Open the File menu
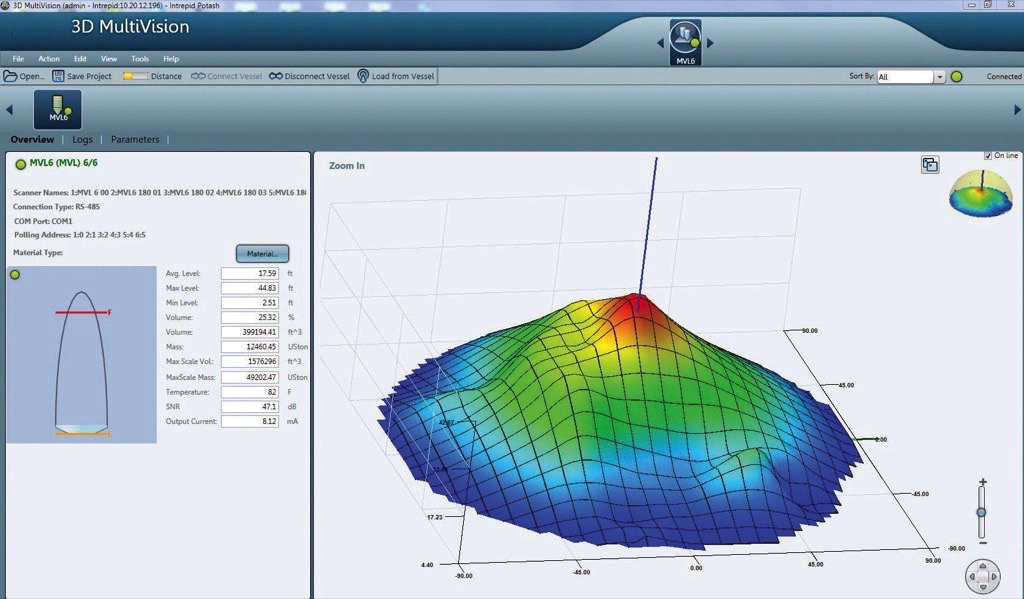Viewport: 1024px width, 599px height. point(18,59)
